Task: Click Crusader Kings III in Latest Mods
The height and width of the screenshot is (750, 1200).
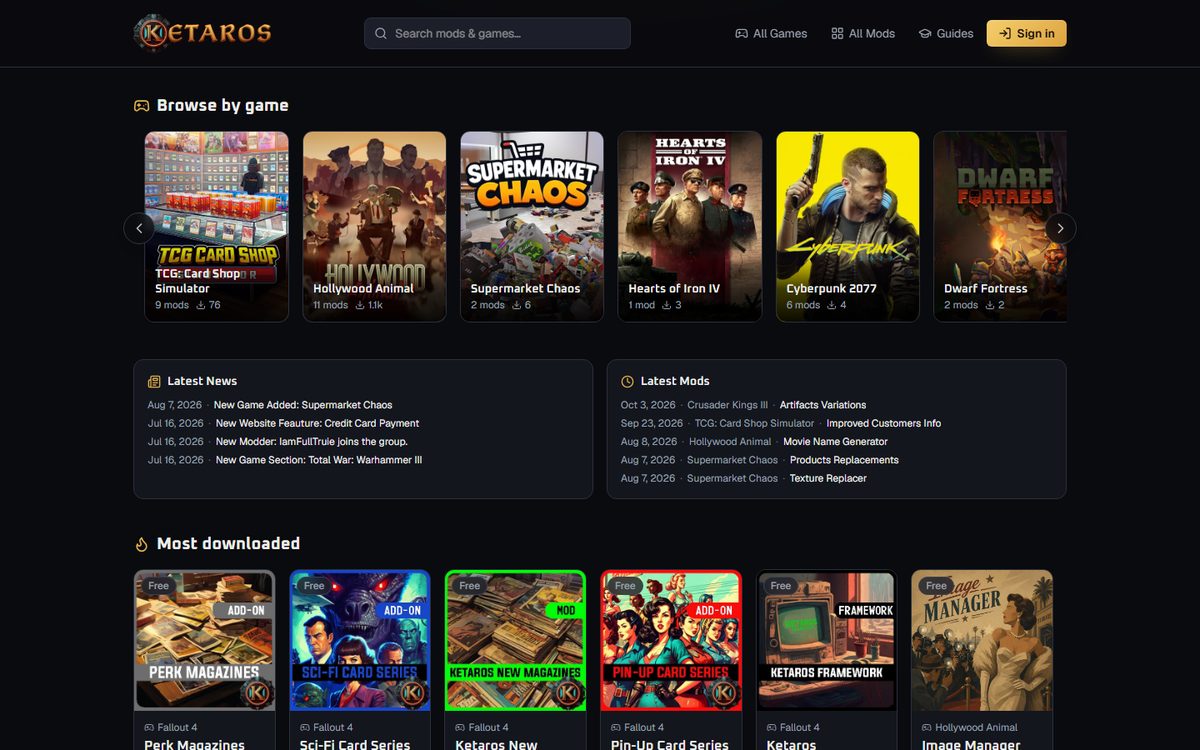Action: 728,405
